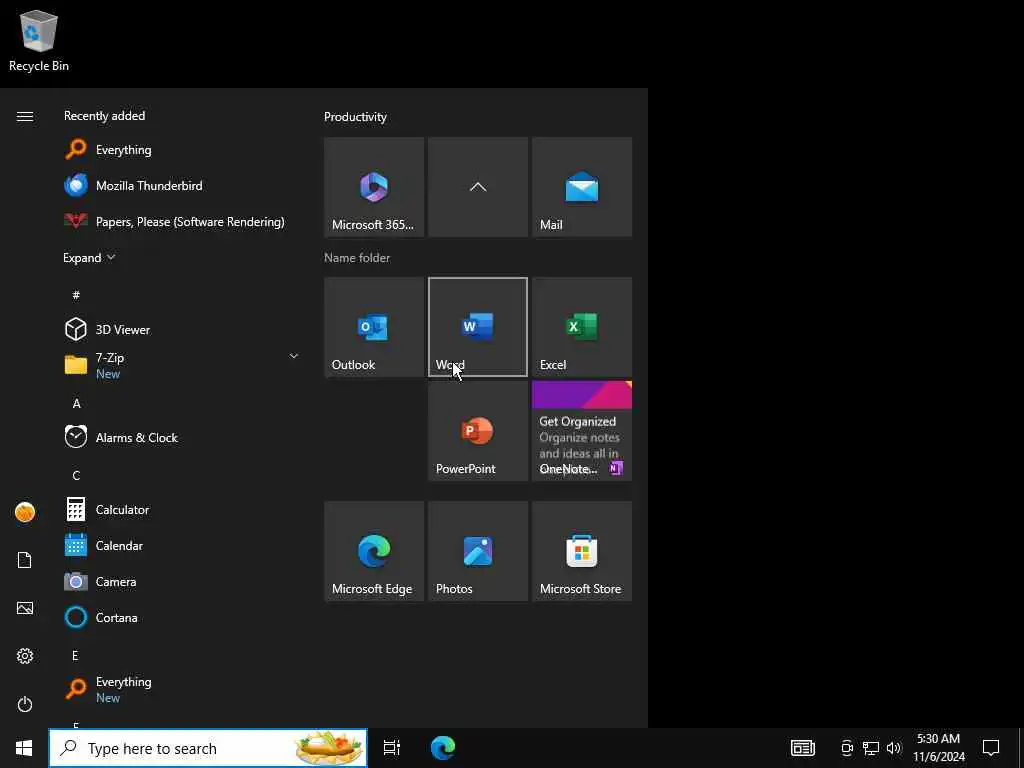Launch the Calculator app
Screen dimensions: 1024x768
point(181,509)
